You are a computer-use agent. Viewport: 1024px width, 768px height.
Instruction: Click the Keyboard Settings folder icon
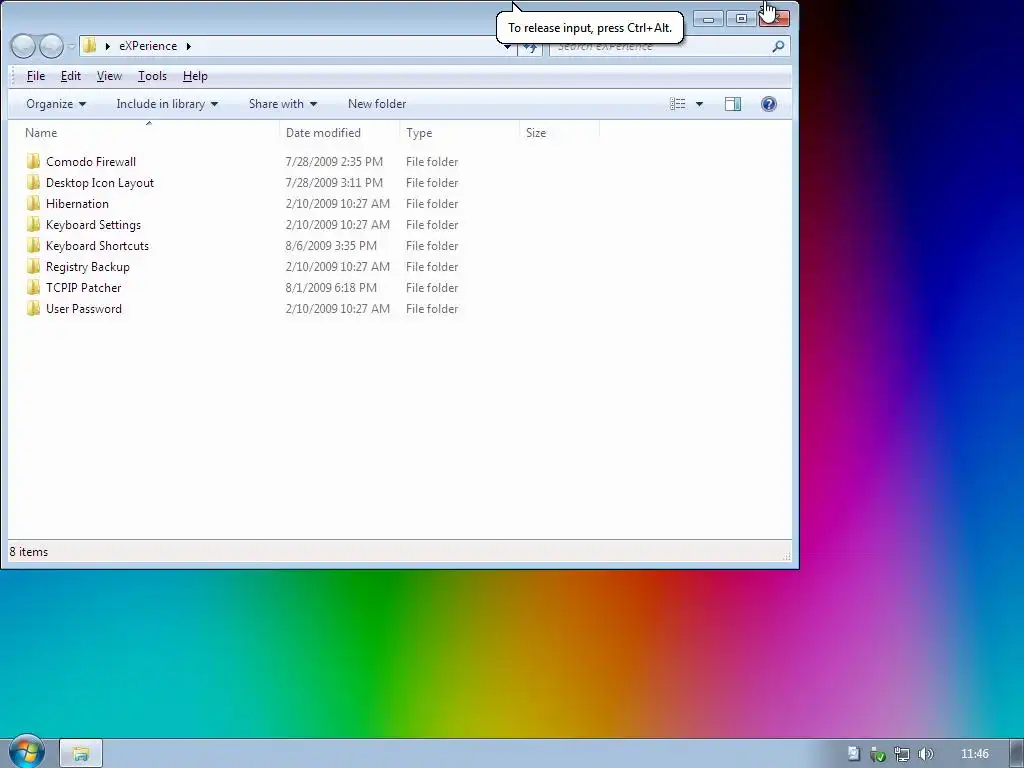click(33, 225)
